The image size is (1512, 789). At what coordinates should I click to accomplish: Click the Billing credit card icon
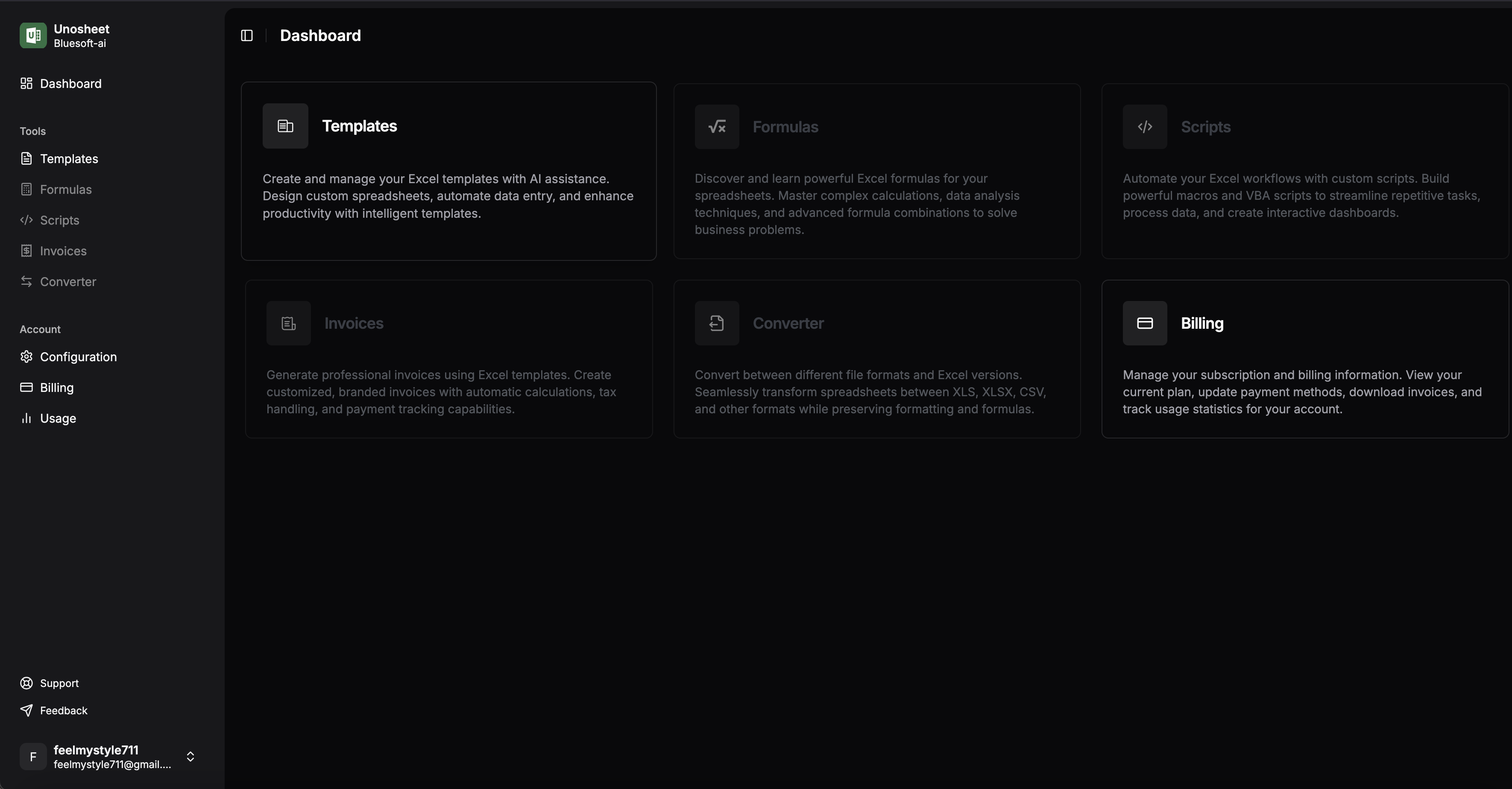(1145, 323)
